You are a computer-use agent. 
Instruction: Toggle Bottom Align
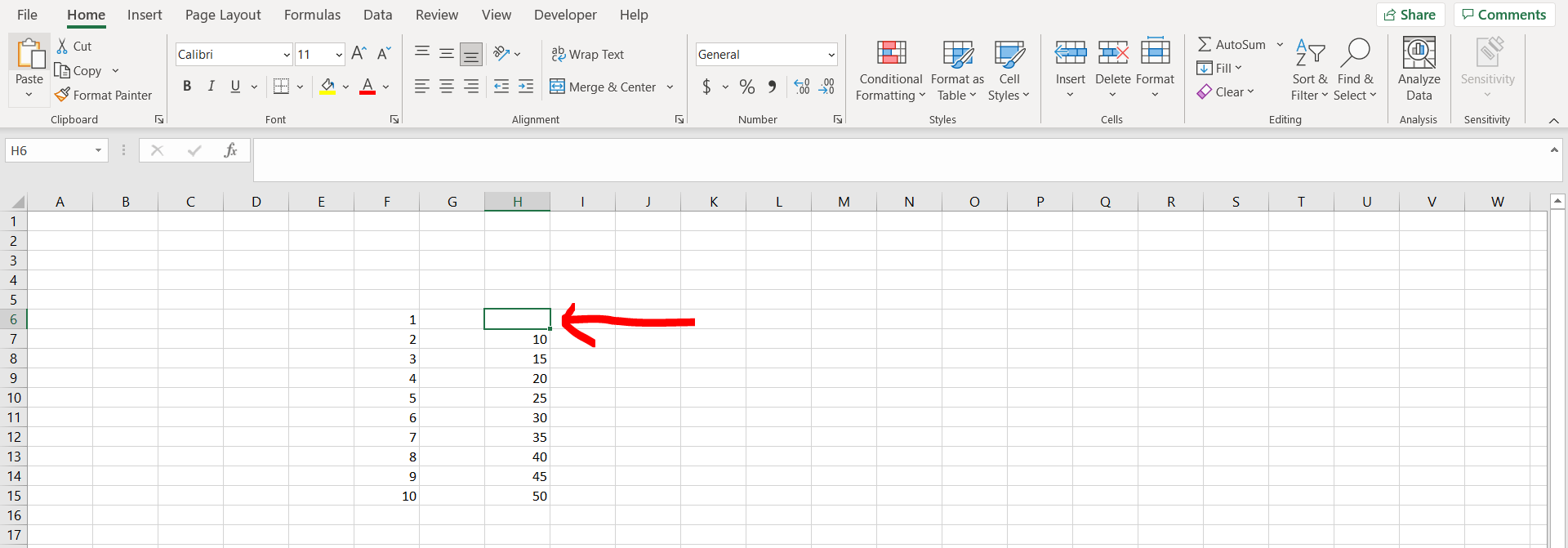471,54
